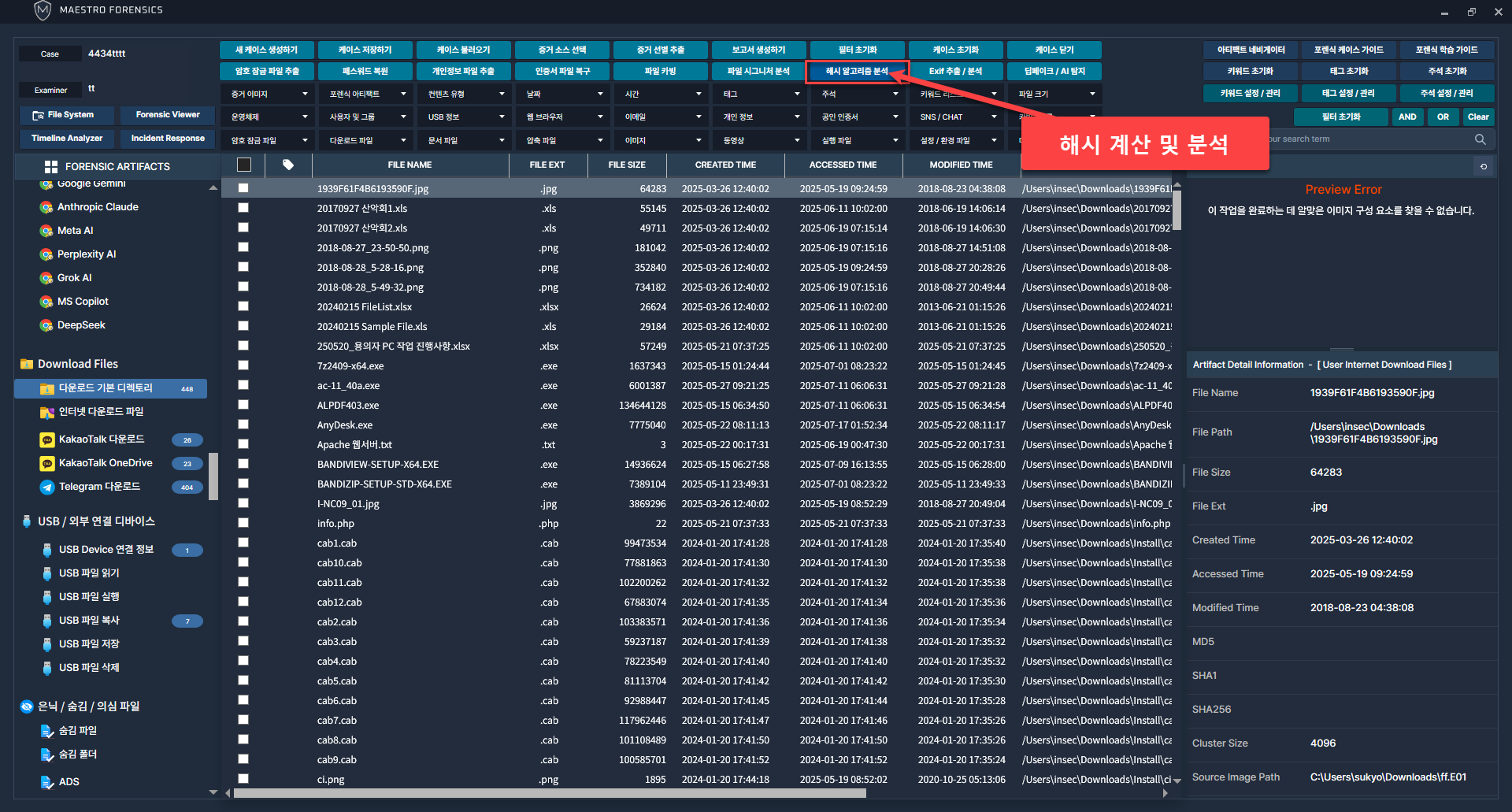This screenshot has height=812, width=1512.
Task: Toggle the checkbox for AnyDesk.exe
Action: click(243, 425)
